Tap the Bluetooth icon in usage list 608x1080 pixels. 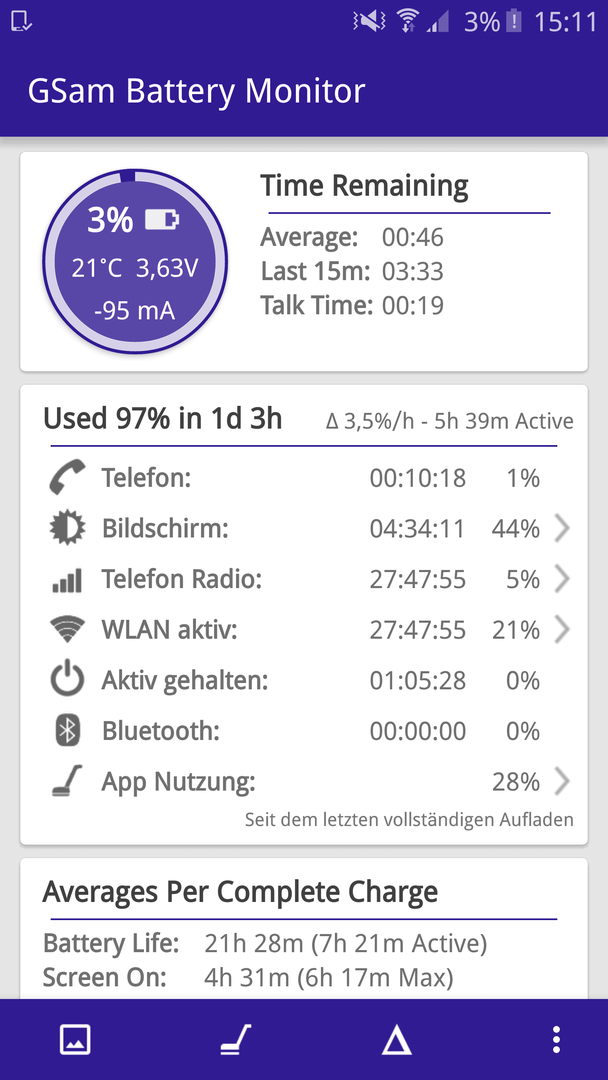(67, 731)
